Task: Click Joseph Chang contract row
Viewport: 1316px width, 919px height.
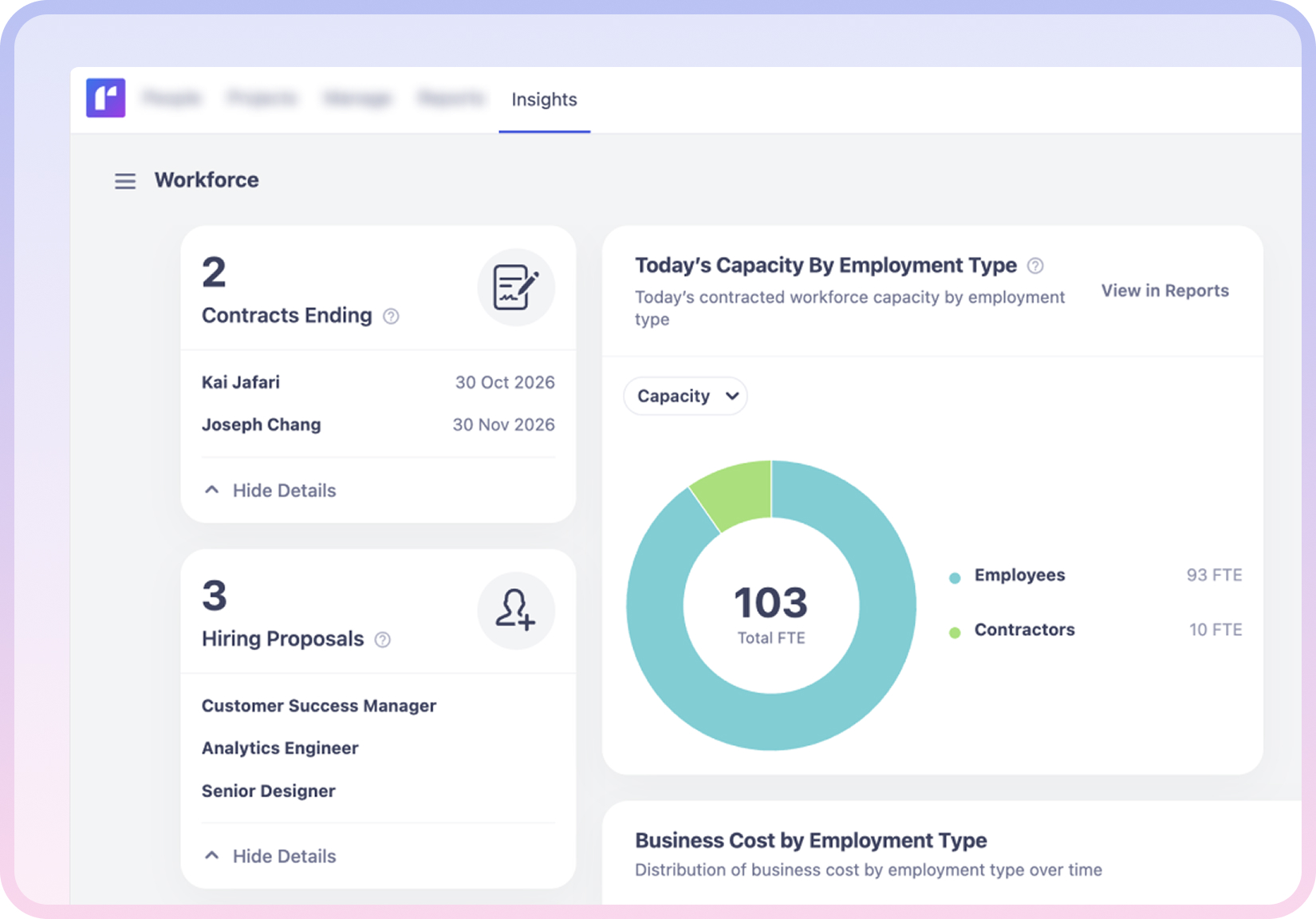Action: 378,424
